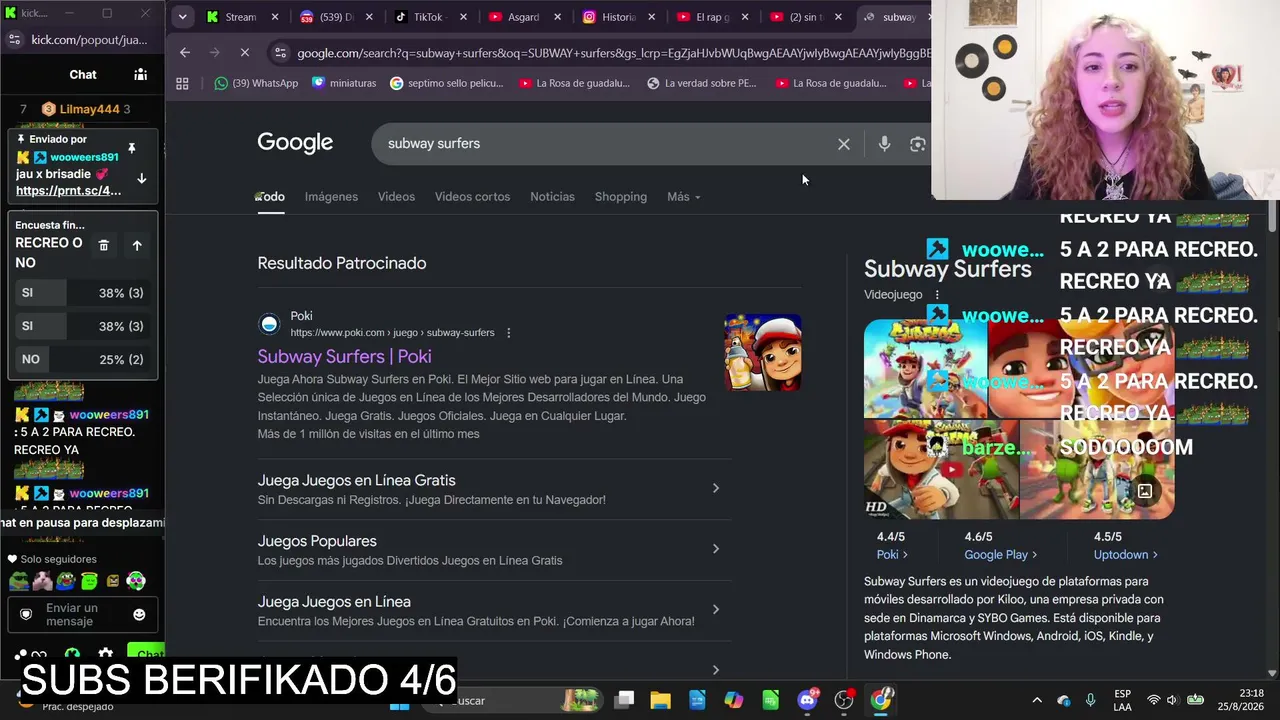The width and height of the screenshot is (1280, 720).
Task: Switch to the El rap YouTube tab
Action: pos(711,17)
